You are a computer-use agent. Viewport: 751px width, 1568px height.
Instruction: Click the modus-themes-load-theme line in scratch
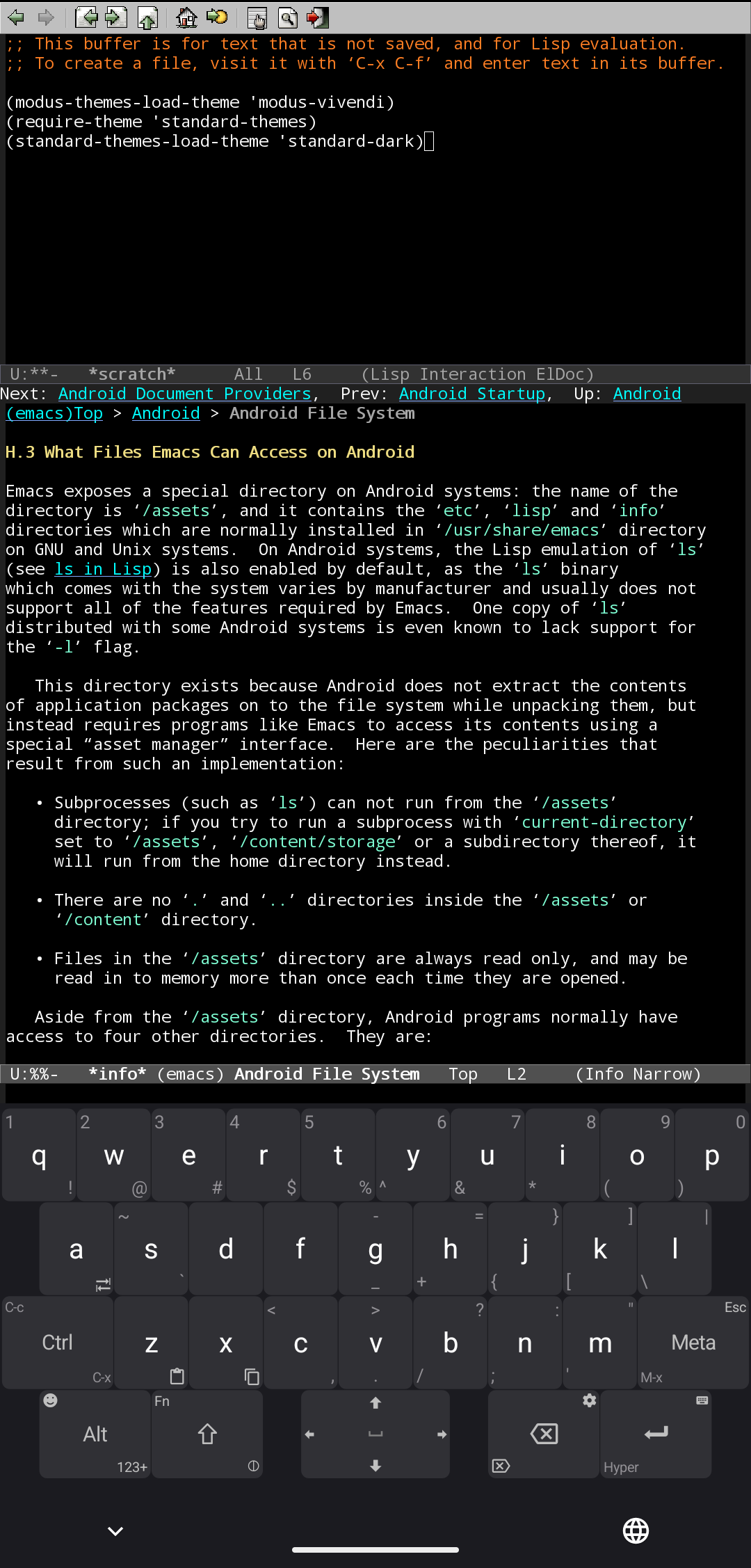tap(200, 102)
